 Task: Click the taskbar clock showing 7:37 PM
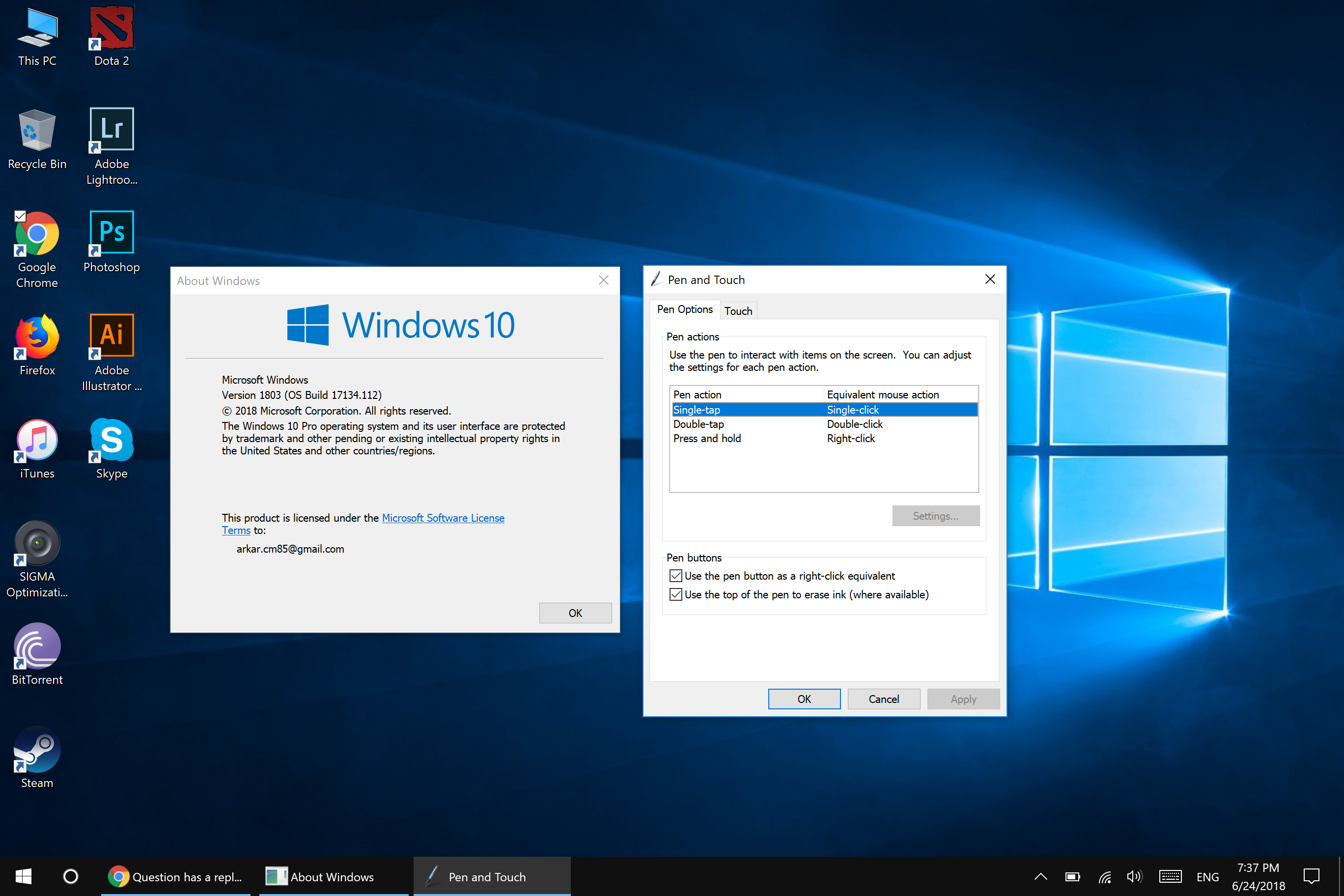1259,876
